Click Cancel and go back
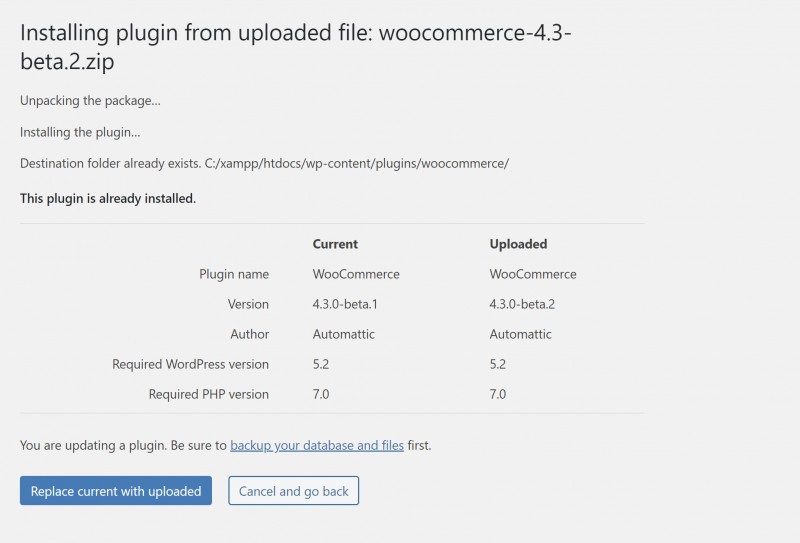800x543 pixels. point(293,490)
